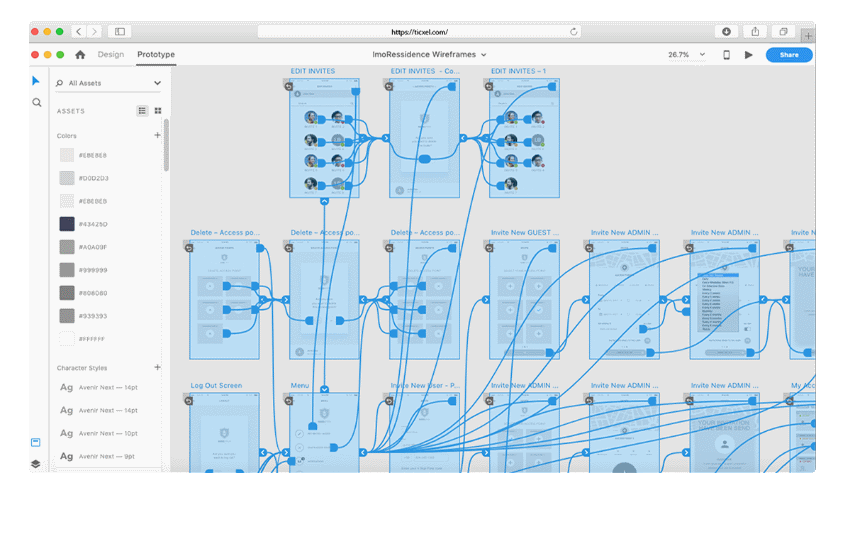858x535 pixels.
Task: Switch assets to grid view
Action: pos(158,111)
